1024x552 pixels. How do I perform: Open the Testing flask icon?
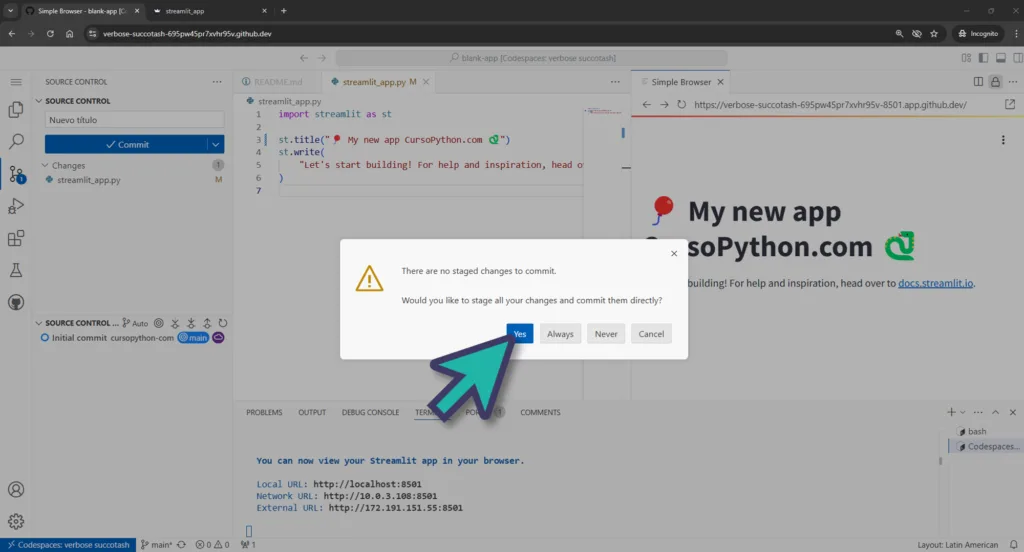[x=16, y=270]
